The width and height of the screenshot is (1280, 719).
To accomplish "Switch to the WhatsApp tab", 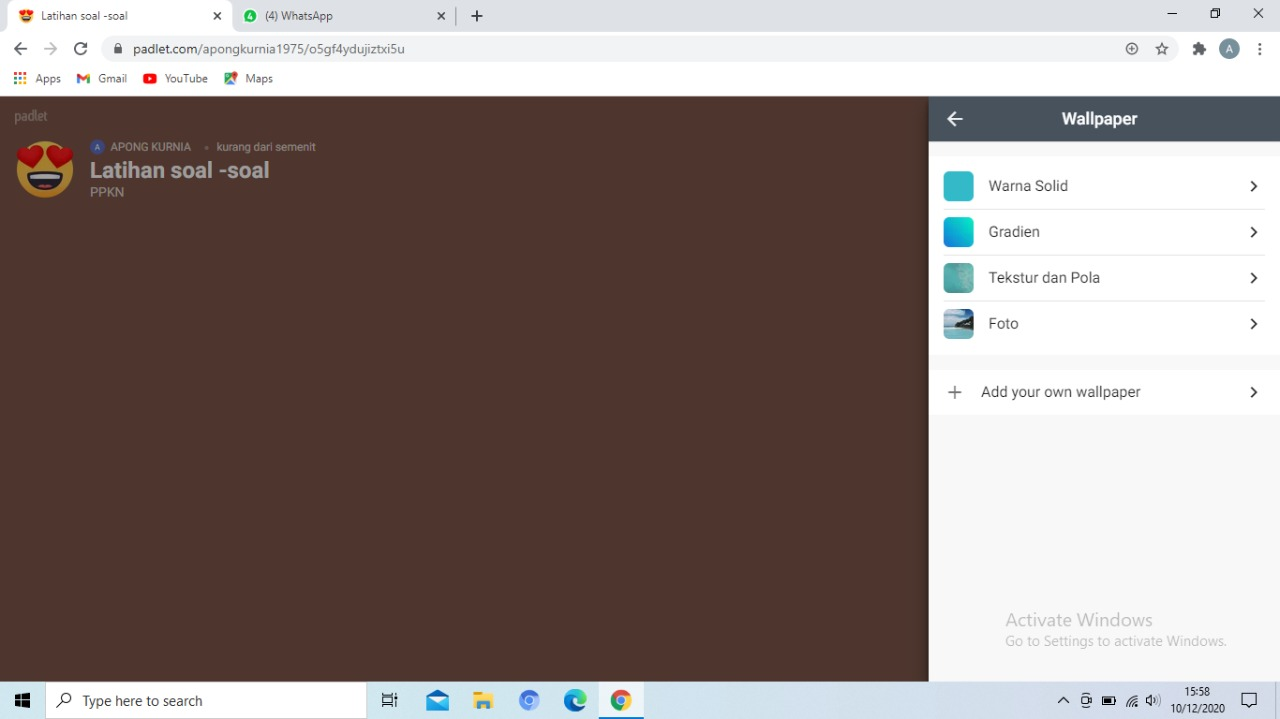I will (x=340, y=16).
